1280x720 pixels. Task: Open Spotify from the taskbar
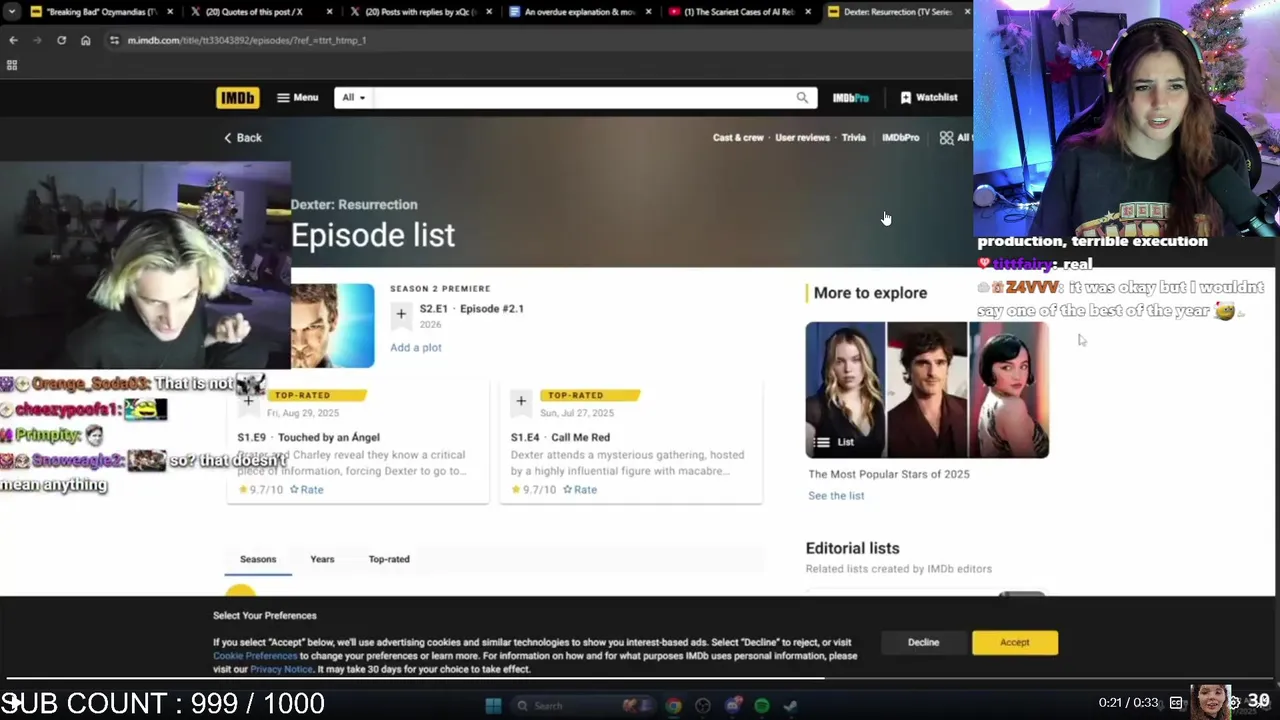pyautogui.click(x=761, y=706)
